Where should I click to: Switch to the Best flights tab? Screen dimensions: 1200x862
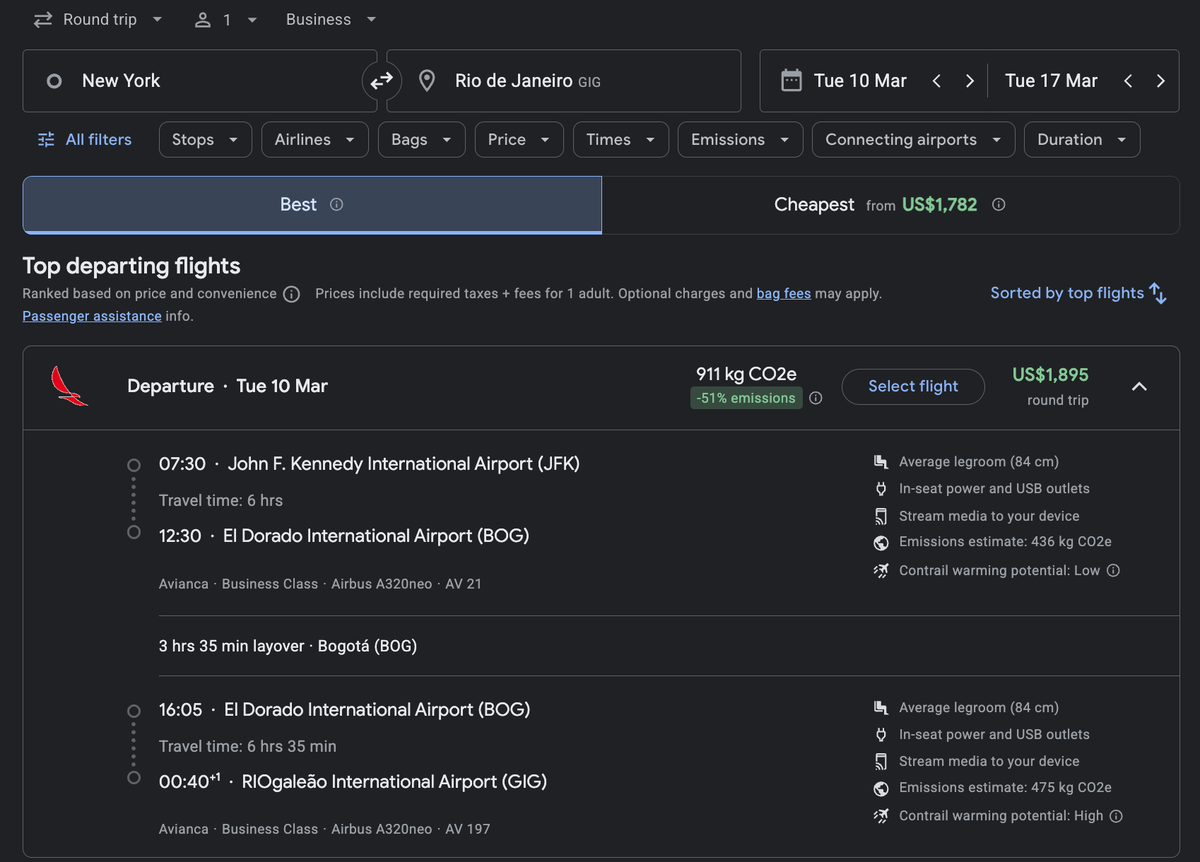[x=311, y=204]
